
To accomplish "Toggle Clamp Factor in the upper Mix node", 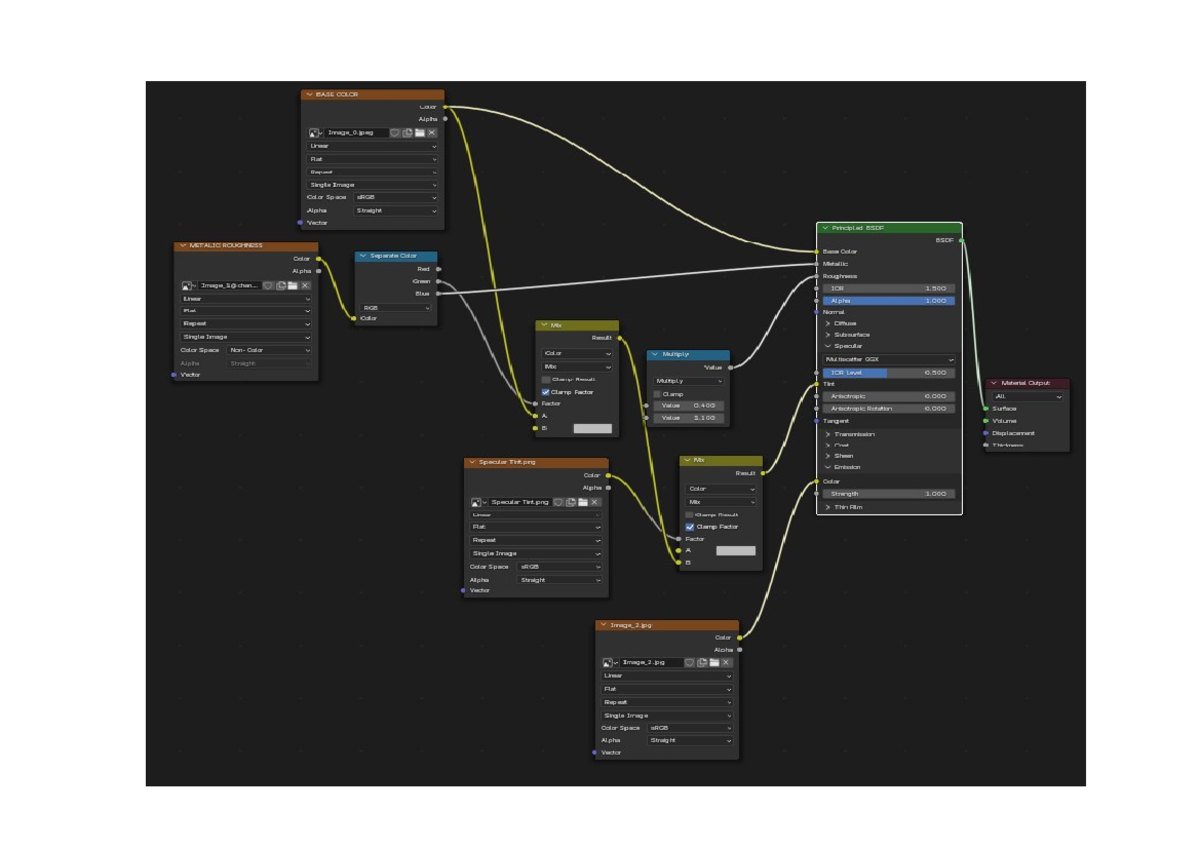I will click(x=546, y=392).
